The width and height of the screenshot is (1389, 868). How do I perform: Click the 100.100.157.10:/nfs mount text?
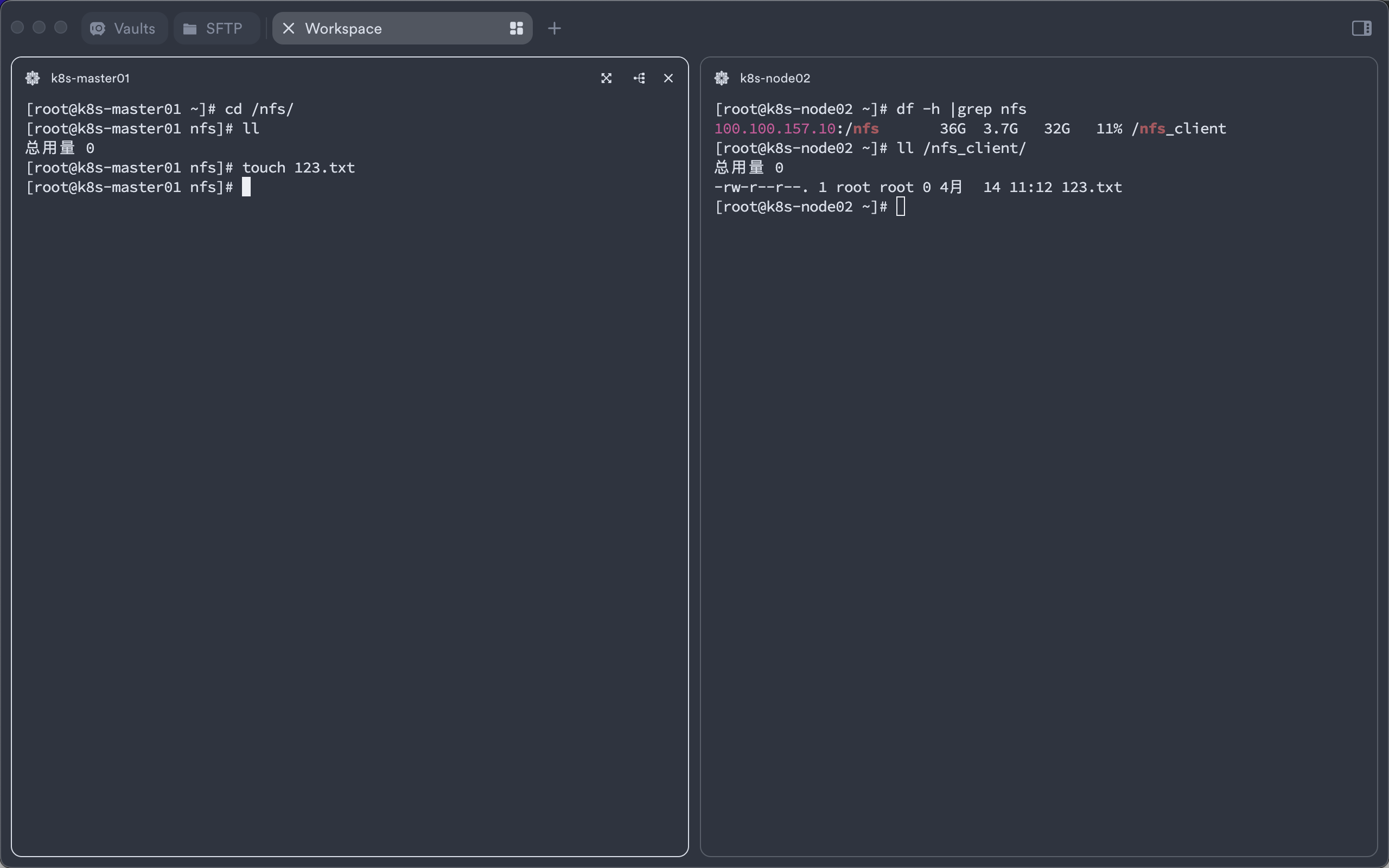pyautogui.click(x=797, y=129)
